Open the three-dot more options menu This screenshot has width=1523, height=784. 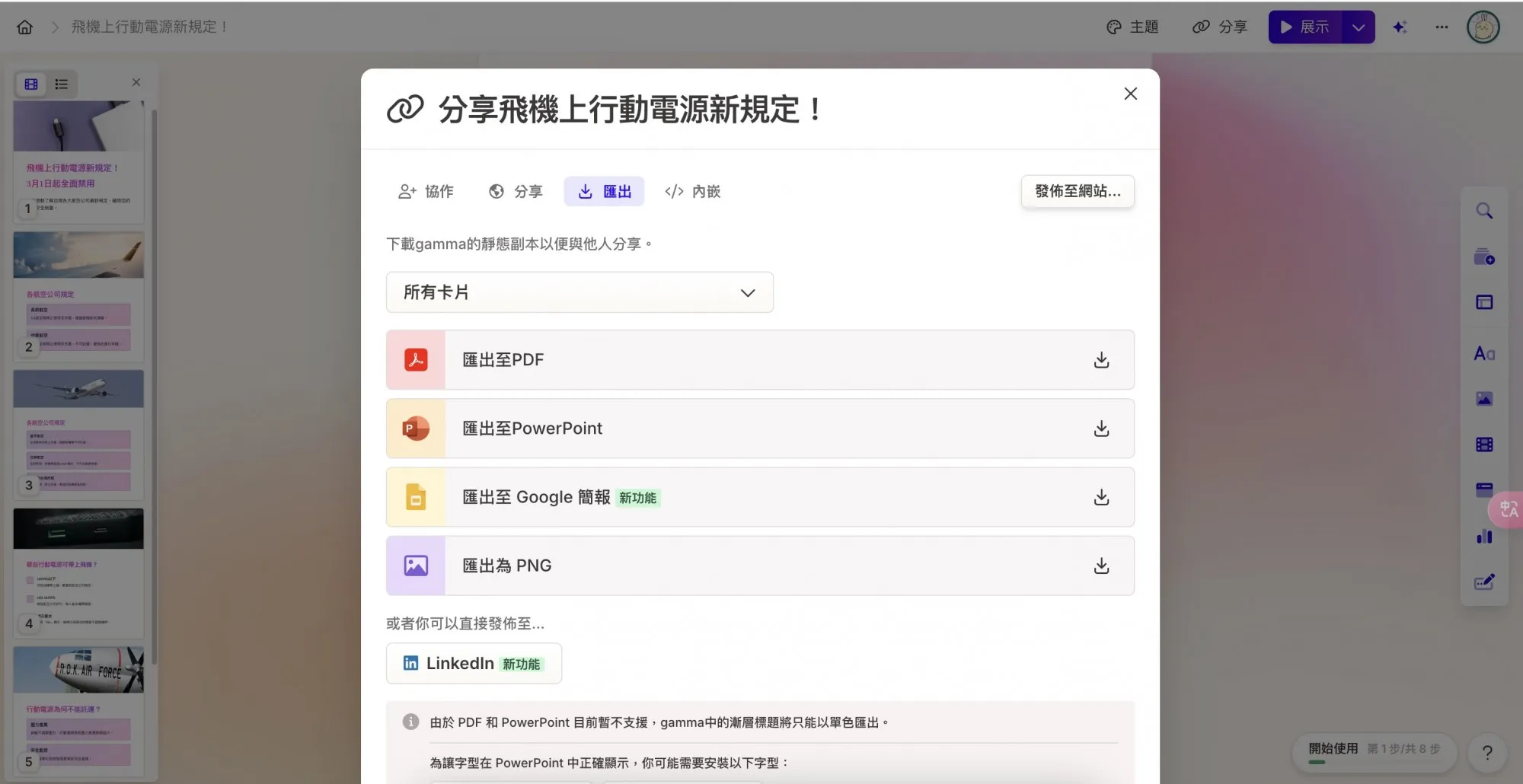pyautogui.click(x=1442, y=27)
